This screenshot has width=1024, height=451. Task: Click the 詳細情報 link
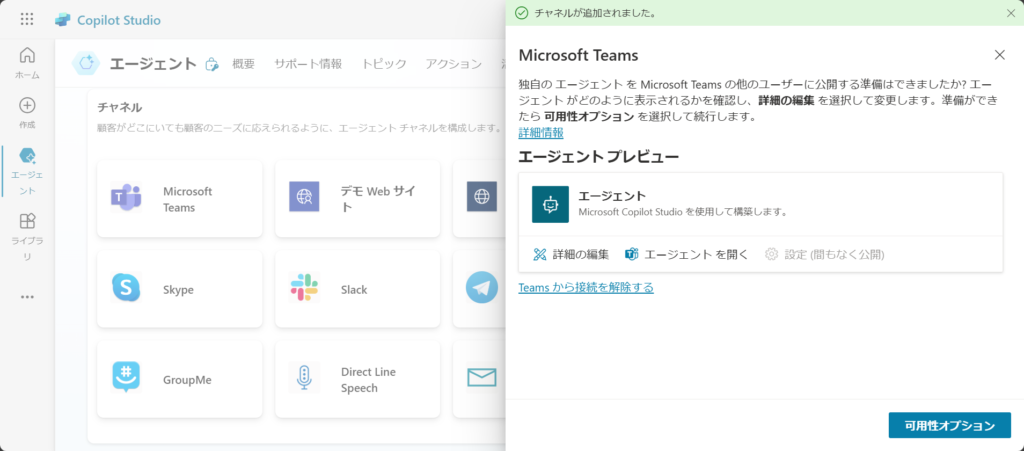[x=540, y=132]
